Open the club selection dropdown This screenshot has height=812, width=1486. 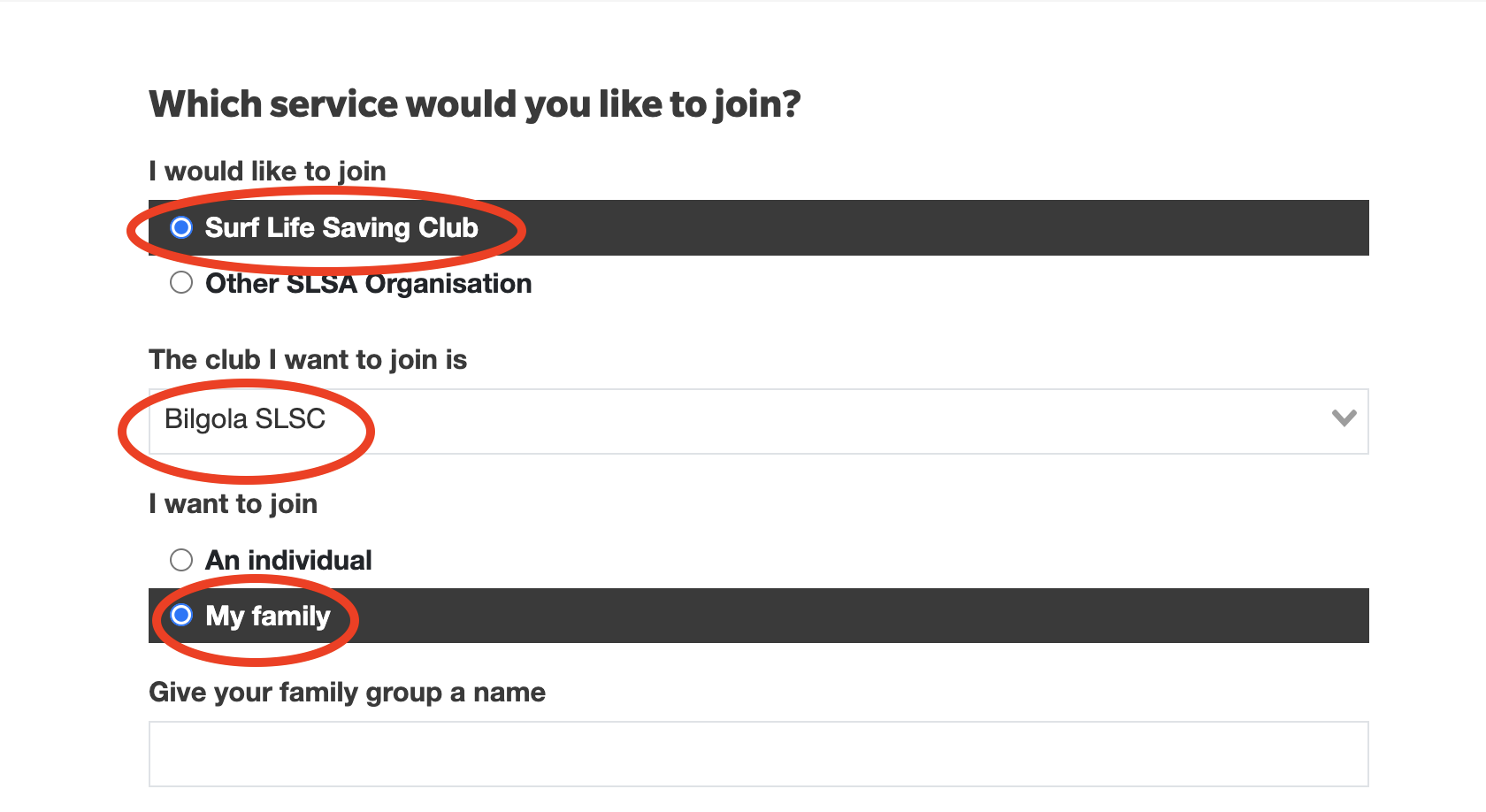point(759,421)
